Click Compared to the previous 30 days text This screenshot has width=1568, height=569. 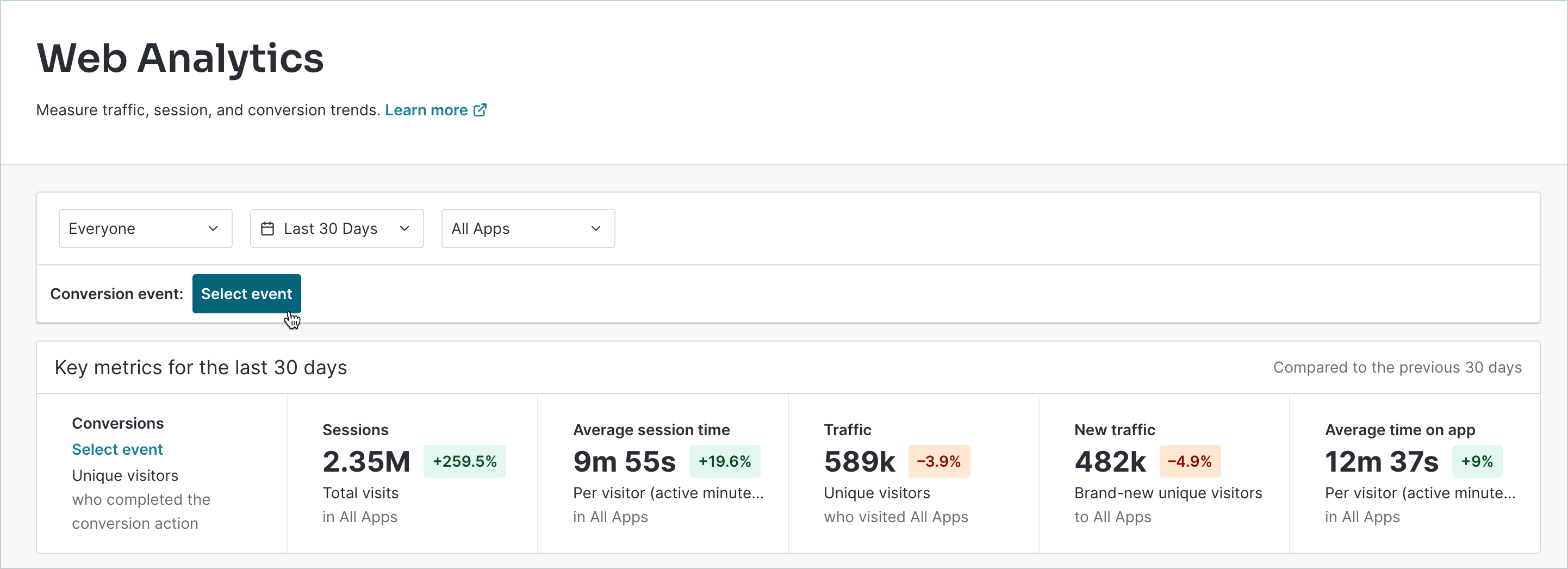(x=1397, y=367)
